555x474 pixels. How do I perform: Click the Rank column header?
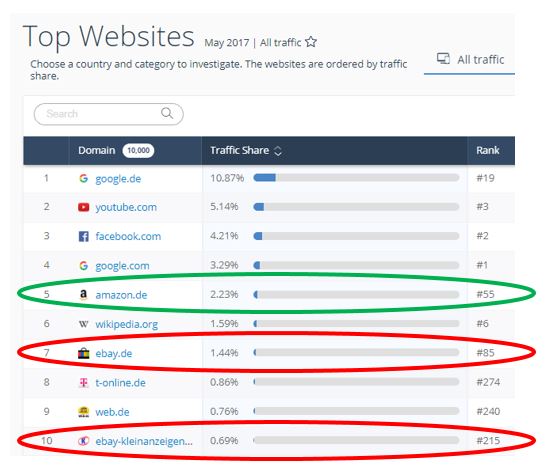487,150
